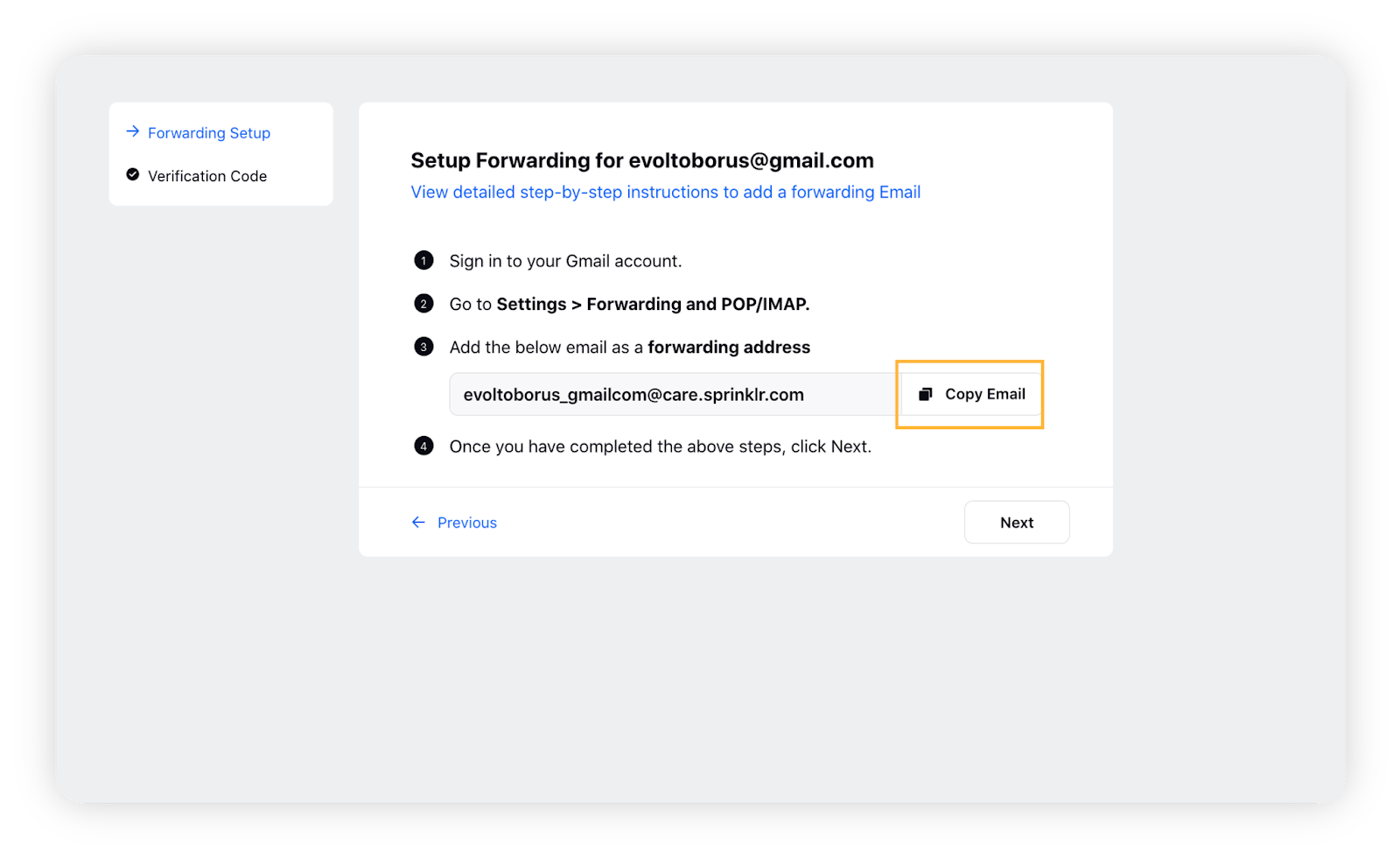The height and width of the screenshot is (858, 1400).
Task: Click the 'Sign in to your Gmail account' text
Action: 565,261
